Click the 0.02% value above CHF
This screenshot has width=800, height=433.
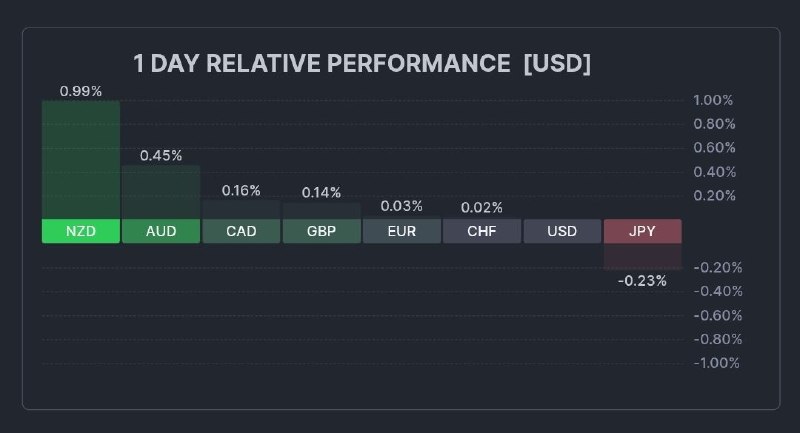tap(482, 207)
